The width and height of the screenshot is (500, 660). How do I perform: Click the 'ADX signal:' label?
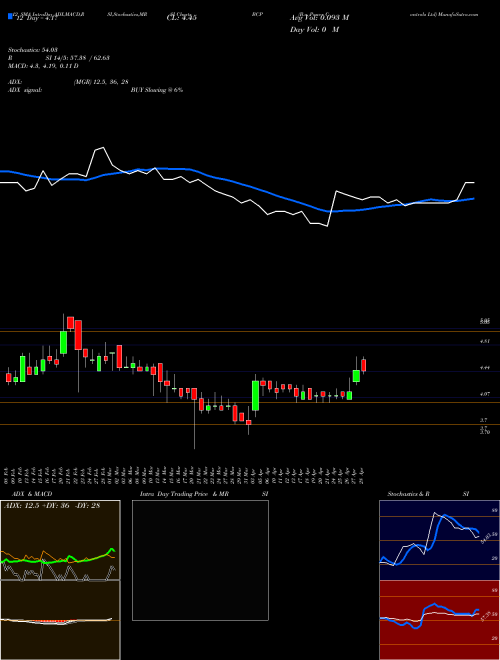[25, 90]
